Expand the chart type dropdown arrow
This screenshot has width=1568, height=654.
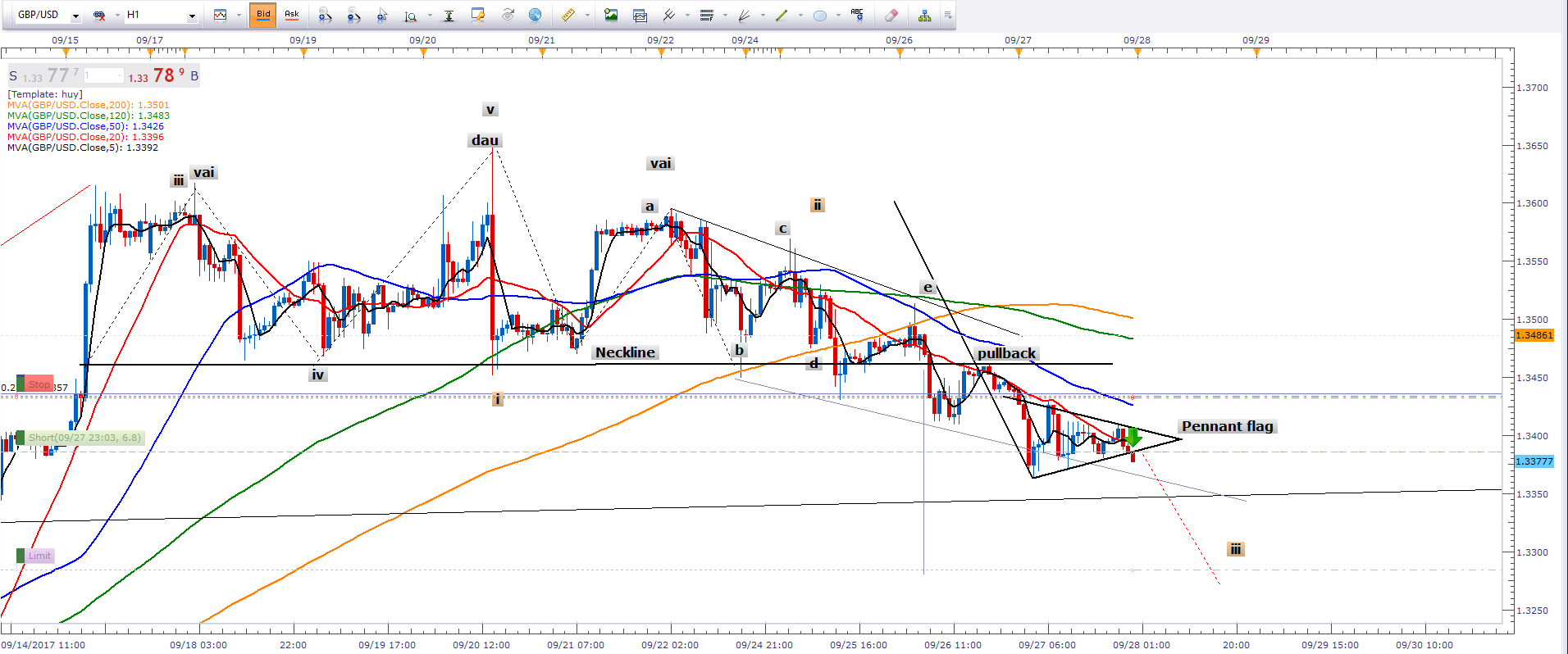click(239, 16)
